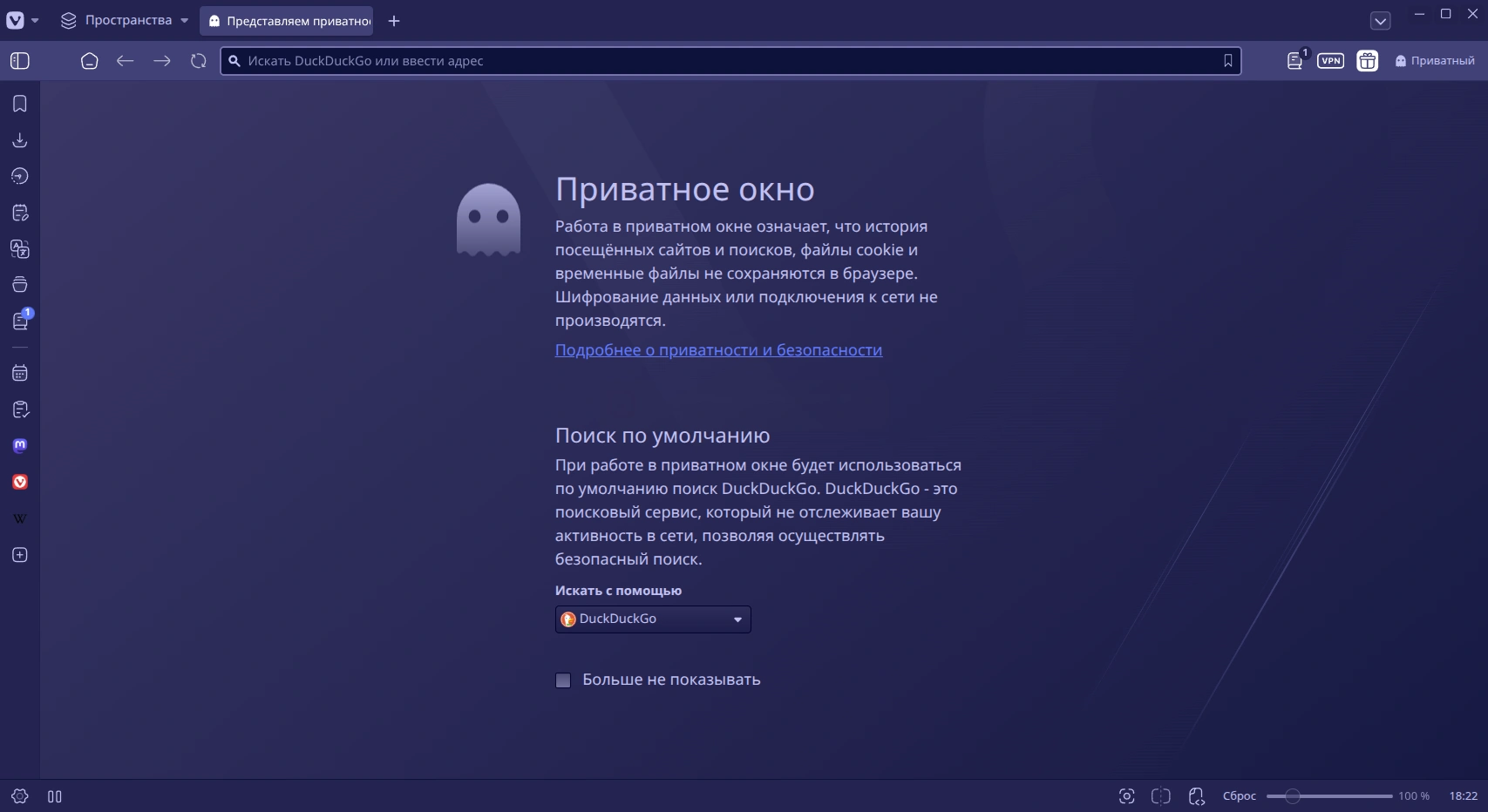1488x812 pixels.
Task: Open the Mastodon web panel
Action: coord(19,445)
